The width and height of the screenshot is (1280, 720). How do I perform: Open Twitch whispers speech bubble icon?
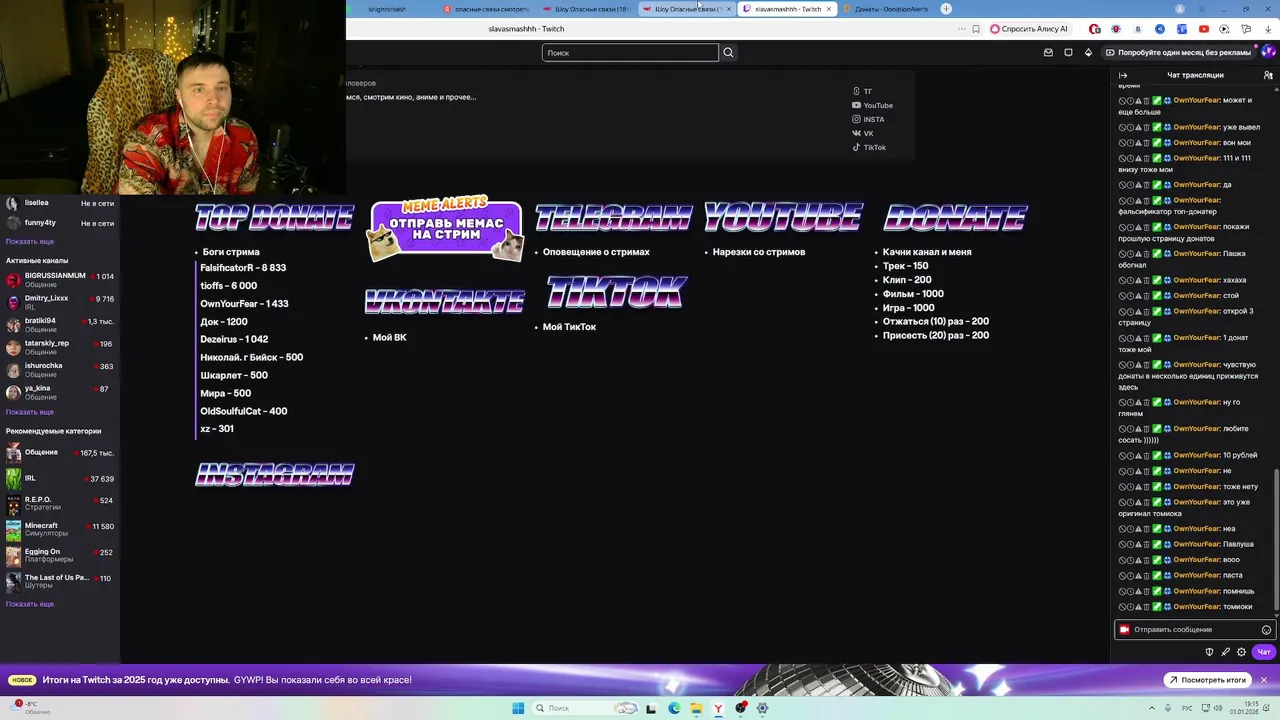point(1068,52)
